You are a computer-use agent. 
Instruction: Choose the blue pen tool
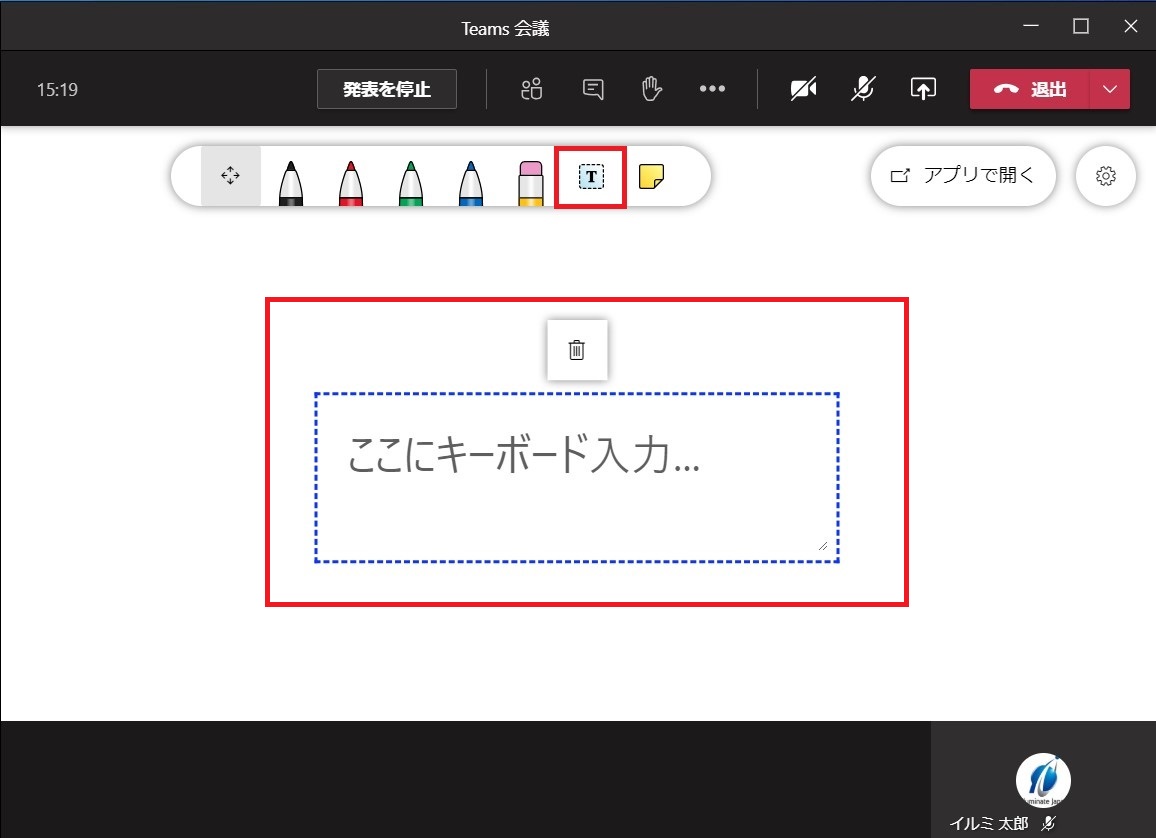[x=470, y=183]
